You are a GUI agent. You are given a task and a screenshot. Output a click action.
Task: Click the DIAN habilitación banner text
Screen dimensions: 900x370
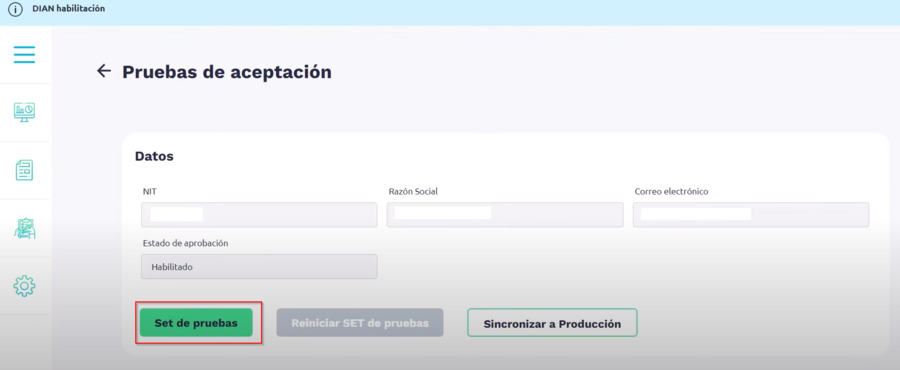[x=68, y=9]
